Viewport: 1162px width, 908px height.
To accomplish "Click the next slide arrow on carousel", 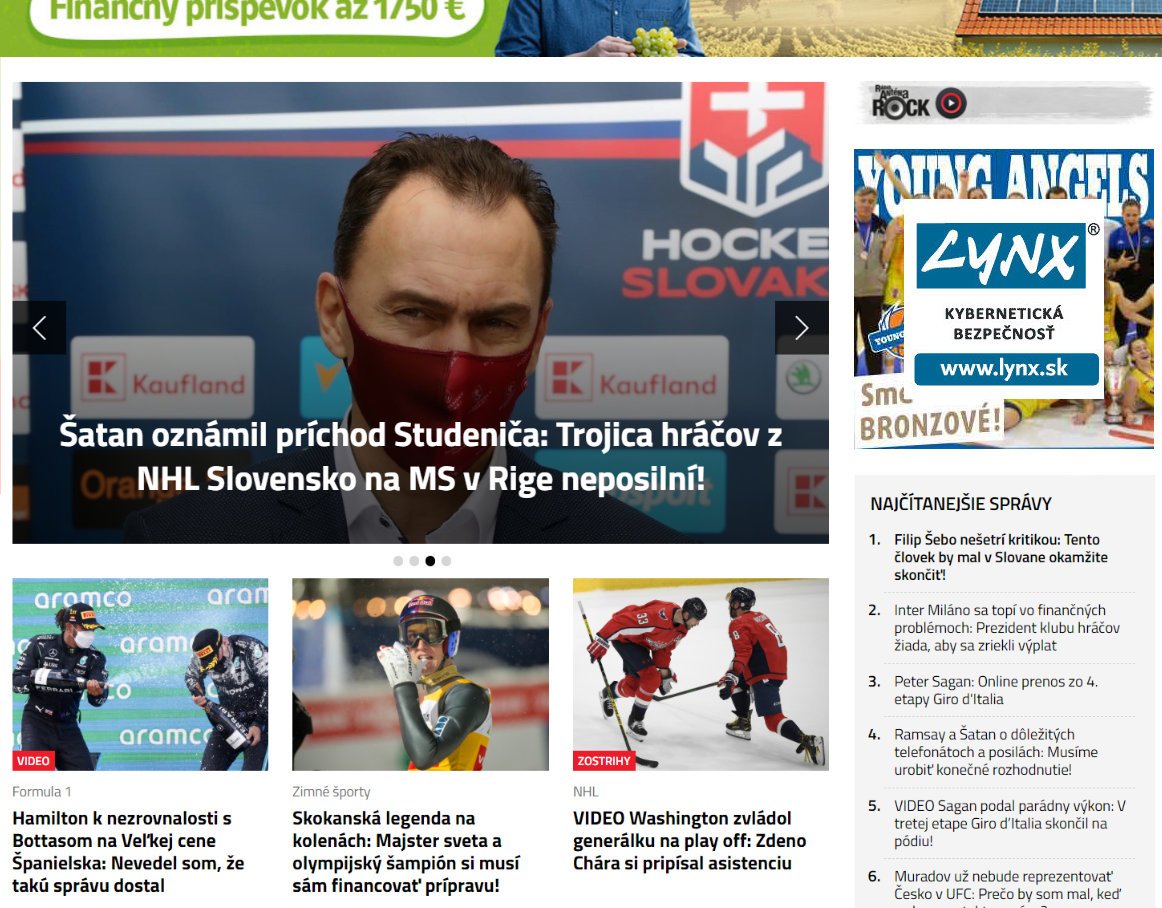I will pyautogui.click(x=802, y=328).
